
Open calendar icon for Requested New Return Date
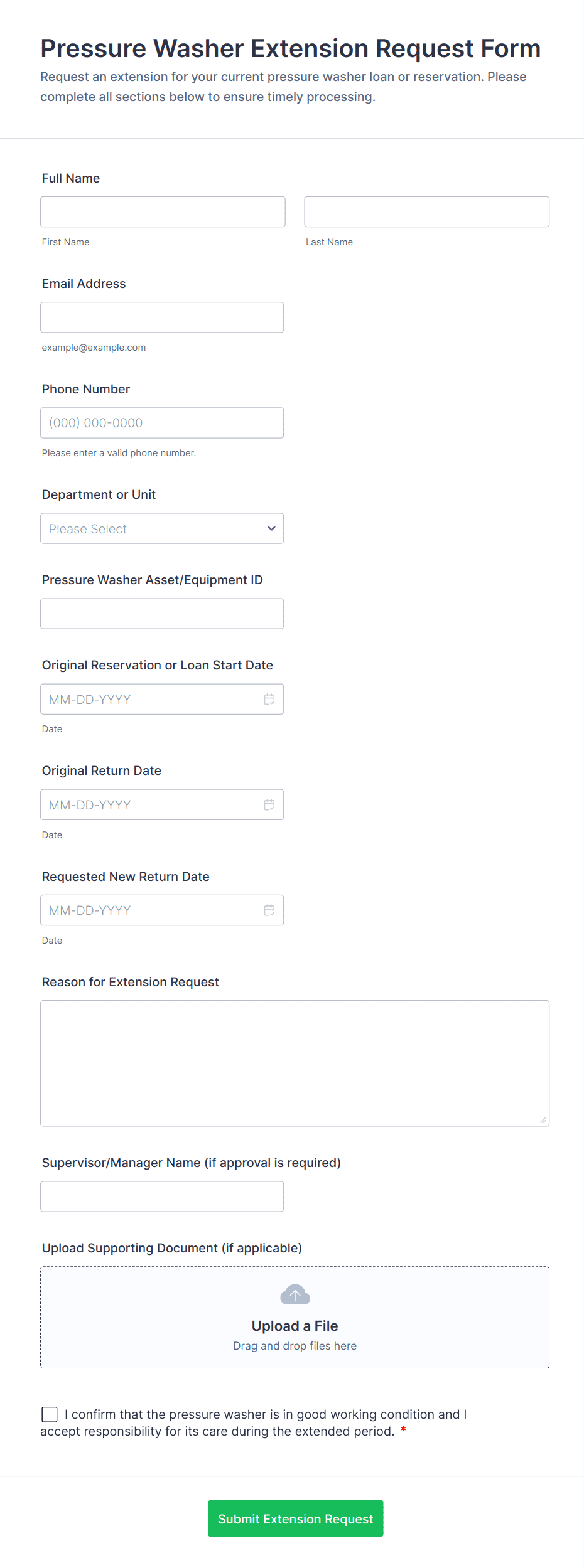[x=269, y=910]
